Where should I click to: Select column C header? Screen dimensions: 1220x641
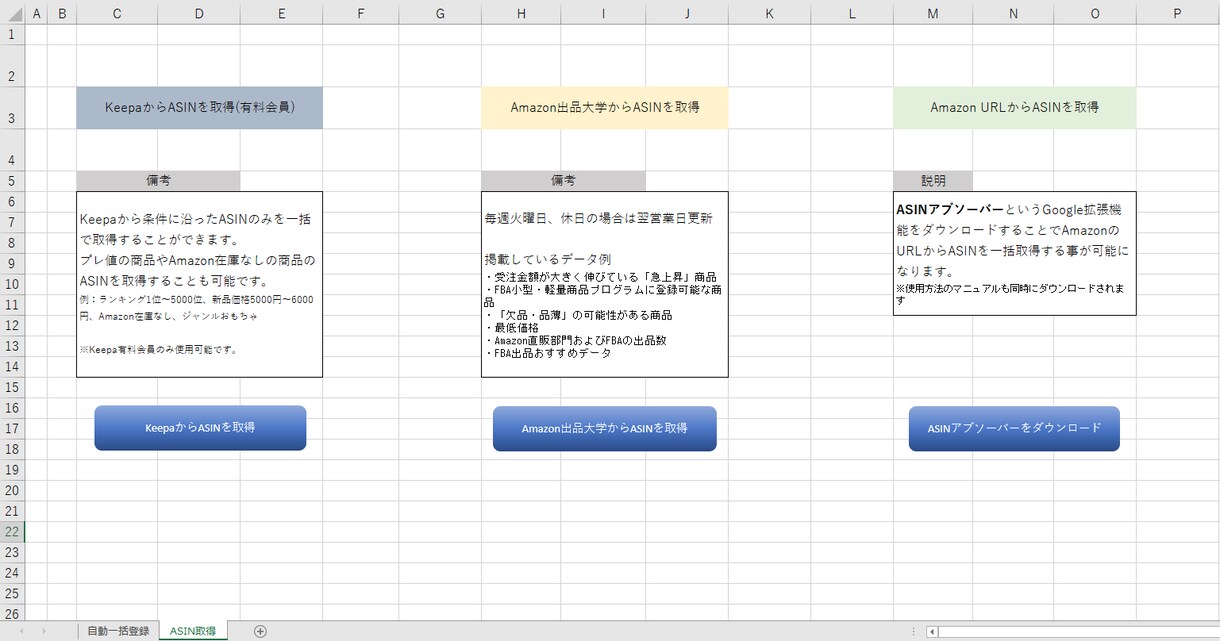(x=117, y=12)
